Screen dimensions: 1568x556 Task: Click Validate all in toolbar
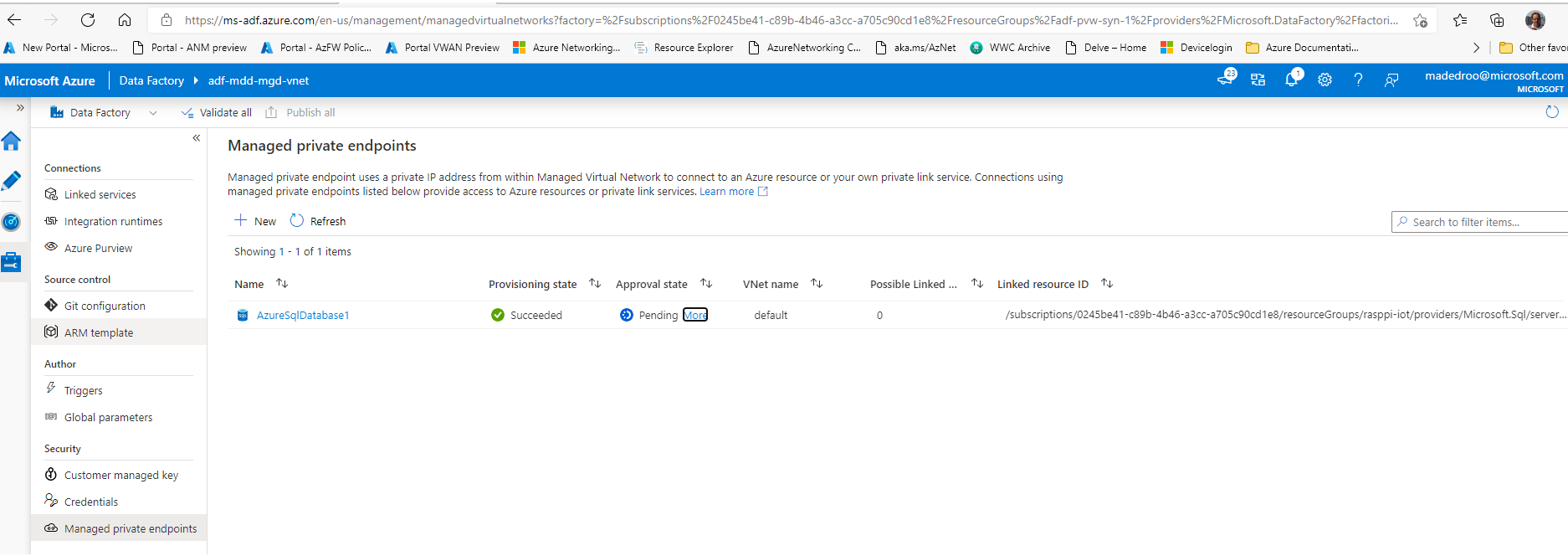pyautogui.click(x=217, y=113)
